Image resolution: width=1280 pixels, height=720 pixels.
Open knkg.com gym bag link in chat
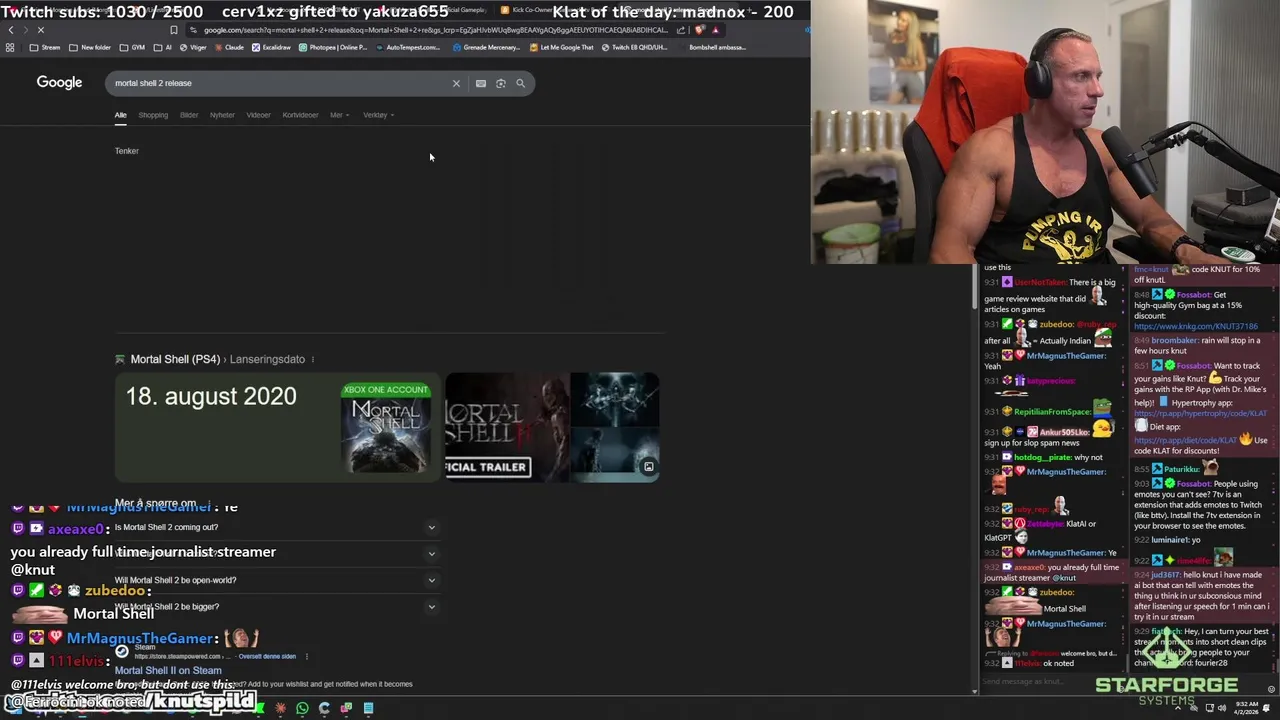pyautogui.click(x=1195, y=326)
